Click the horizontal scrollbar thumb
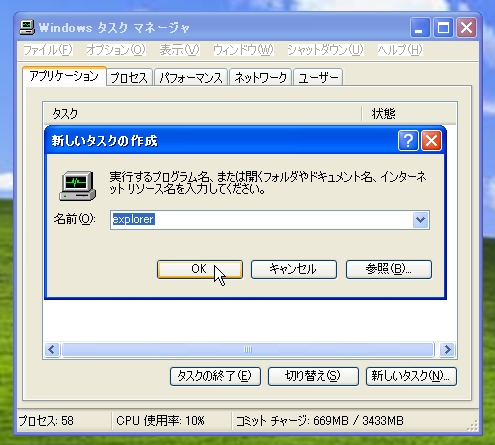Screen dimensions: 495x445 (x=248, y=350)
